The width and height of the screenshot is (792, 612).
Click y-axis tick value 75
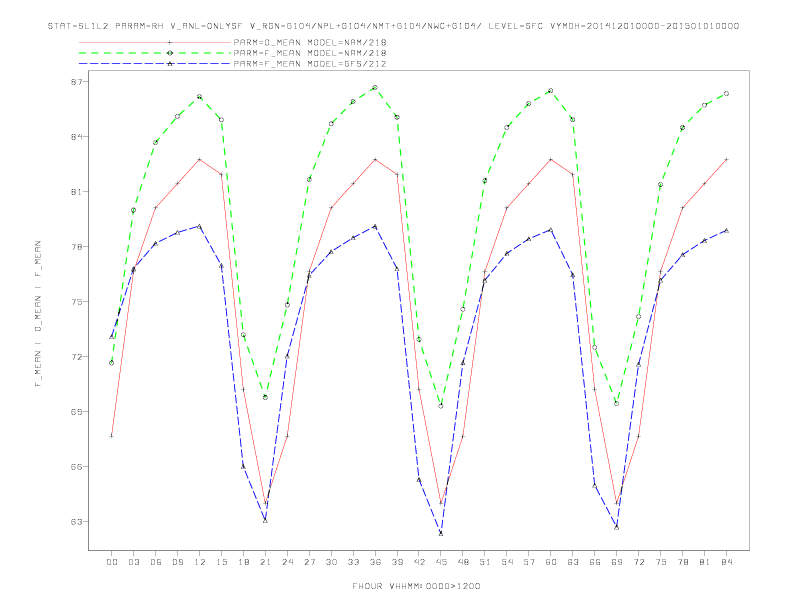point(76,302)
